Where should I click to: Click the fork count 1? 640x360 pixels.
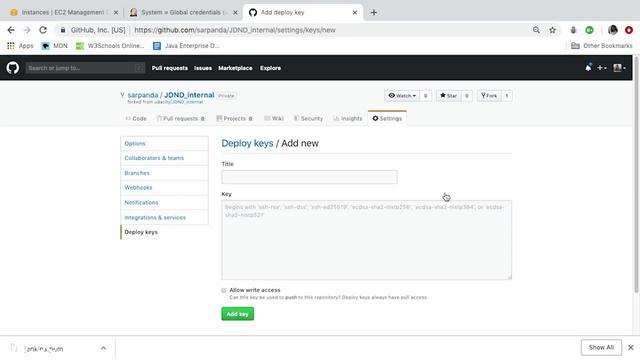507,96
